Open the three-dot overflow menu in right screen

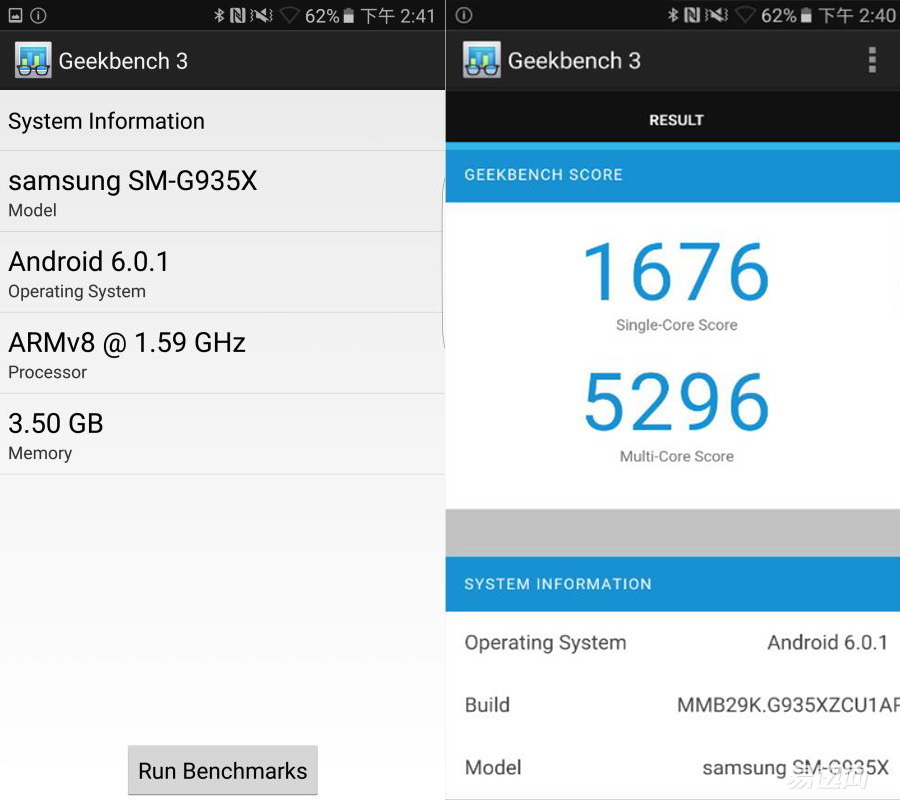[872, 60]
